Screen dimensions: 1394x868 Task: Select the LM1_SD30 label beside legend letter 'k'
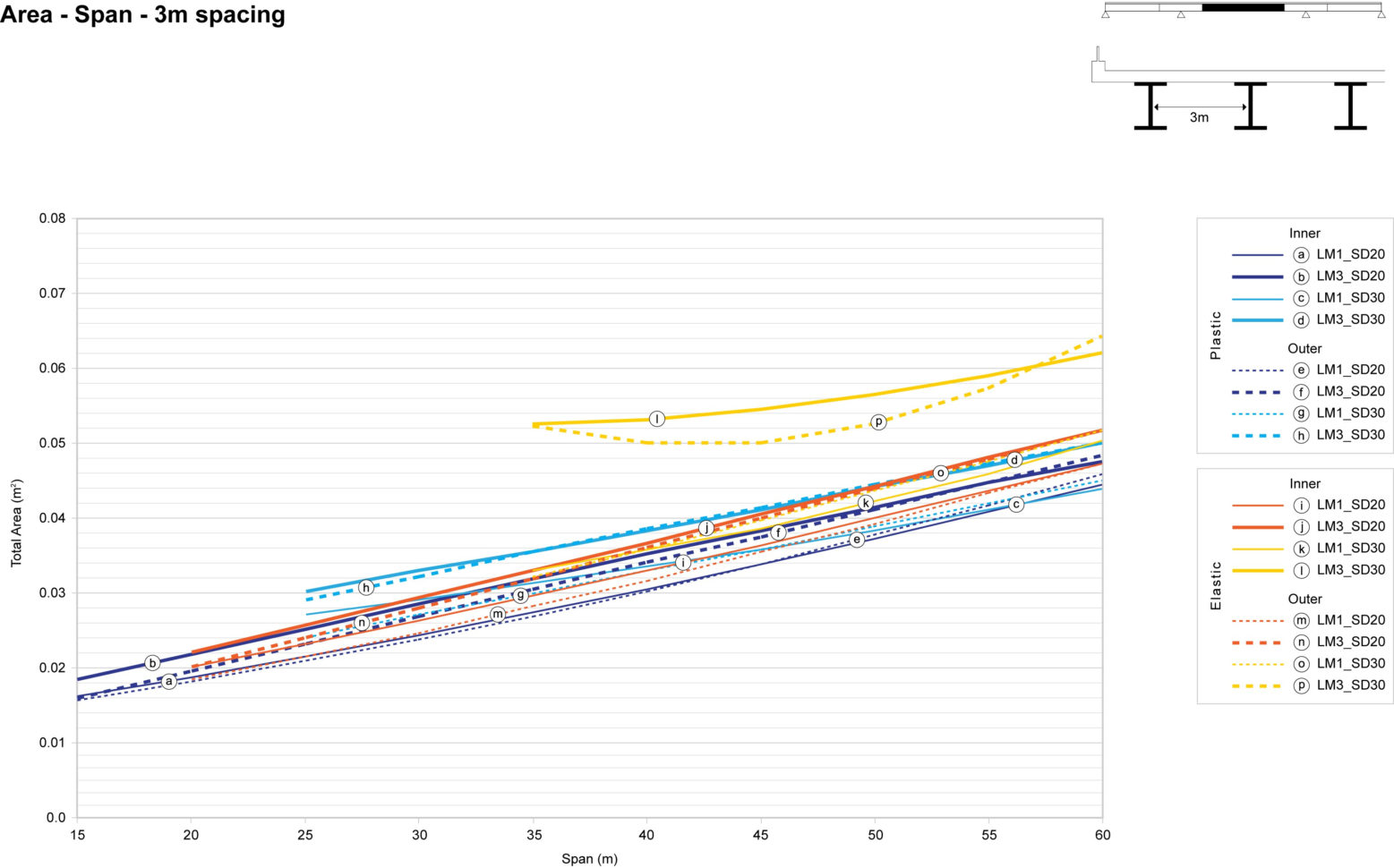[x=1350, y=549]
